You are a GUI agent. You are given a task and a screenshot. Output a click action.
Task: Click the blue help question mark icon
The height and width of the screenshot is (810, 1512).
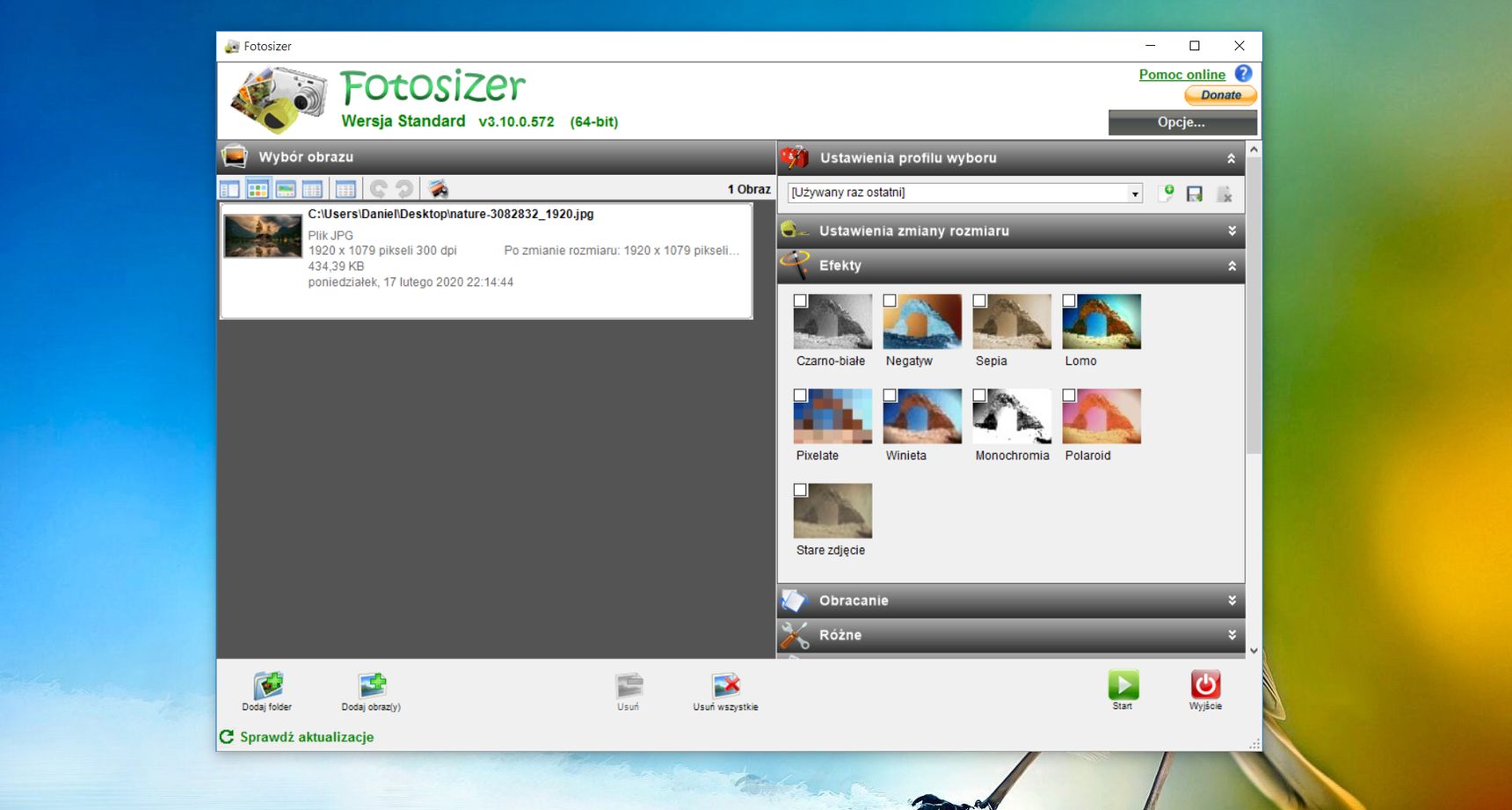(1243, 74)
